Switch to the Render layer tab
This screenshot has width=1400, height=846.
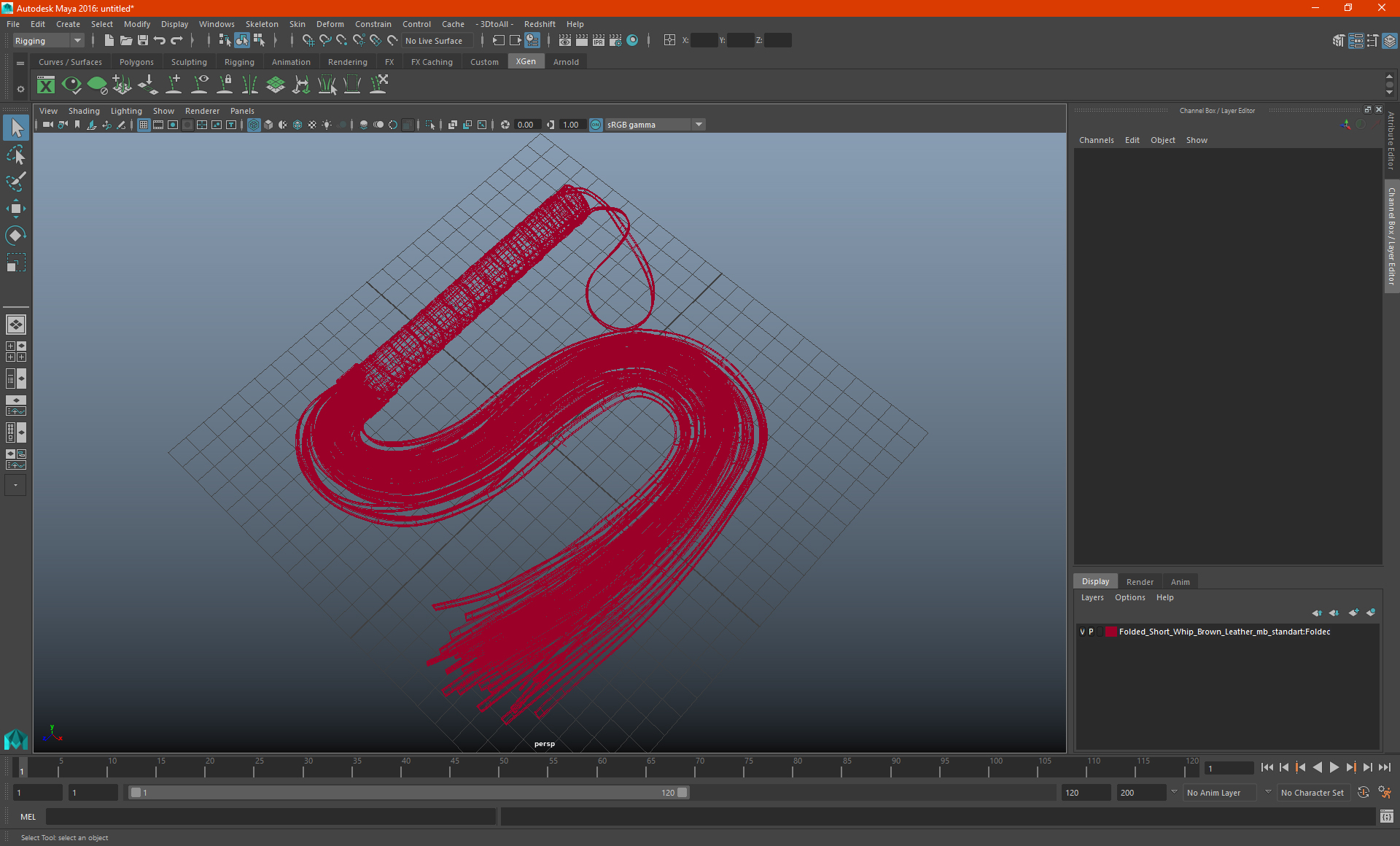point(1140,582)
